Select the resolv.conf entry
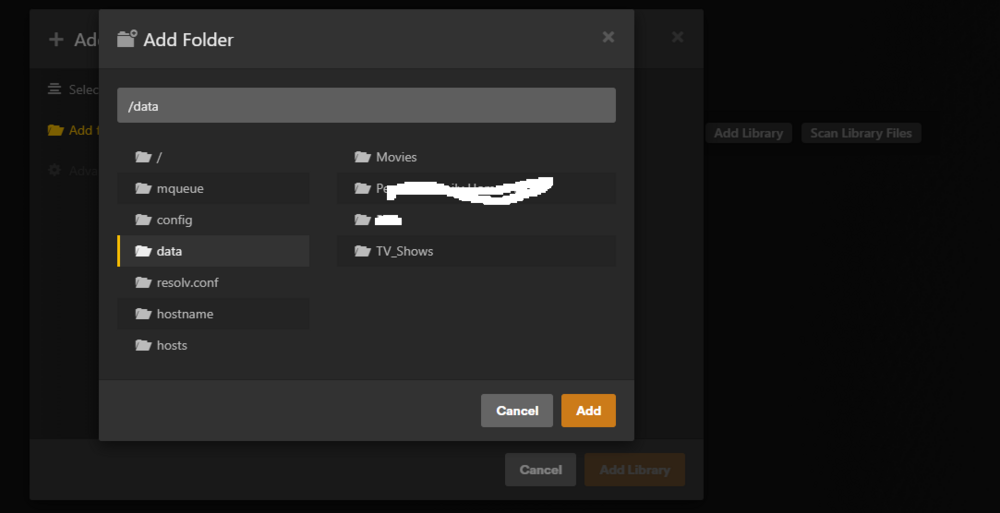Screen dimensions: 1000x513 tap(214, 282)
